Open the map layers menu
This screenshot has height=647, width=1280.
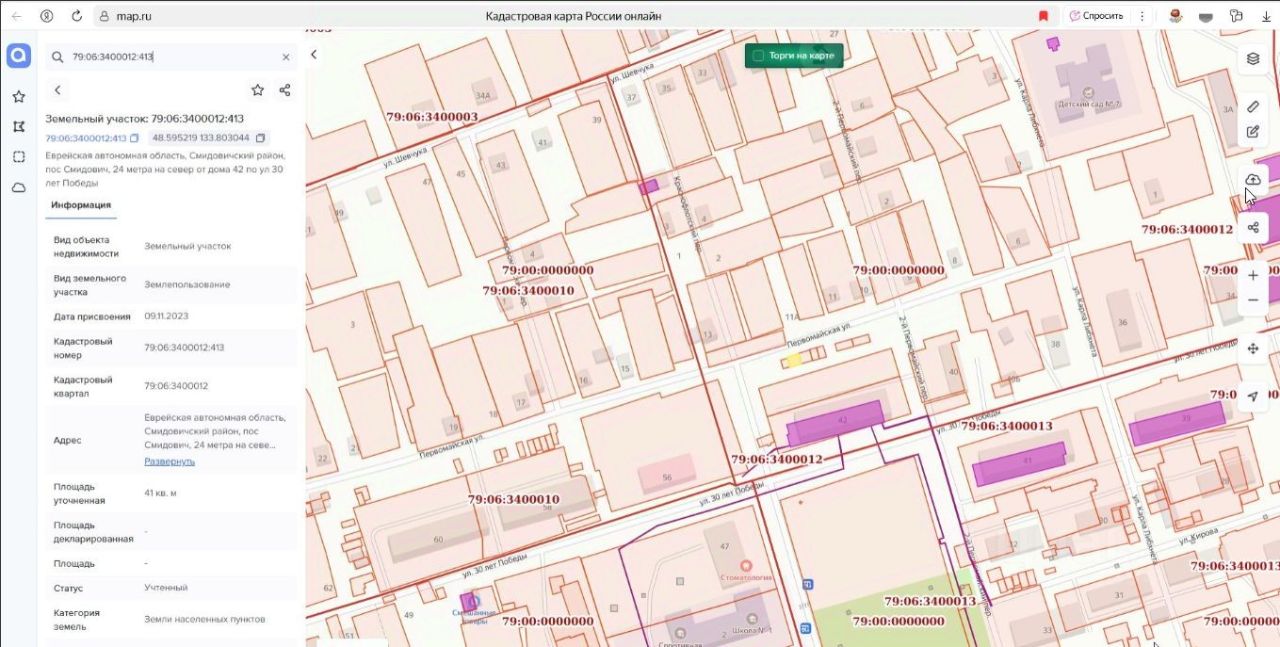pyautogui.click(x=1253, y=59)
